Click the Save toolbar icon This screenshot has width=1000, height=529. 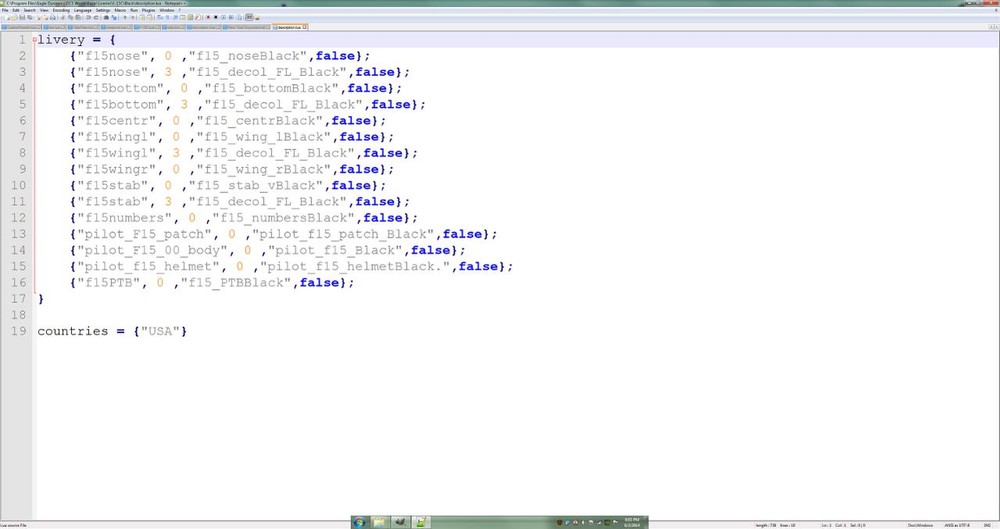click(x=22, y=17)
